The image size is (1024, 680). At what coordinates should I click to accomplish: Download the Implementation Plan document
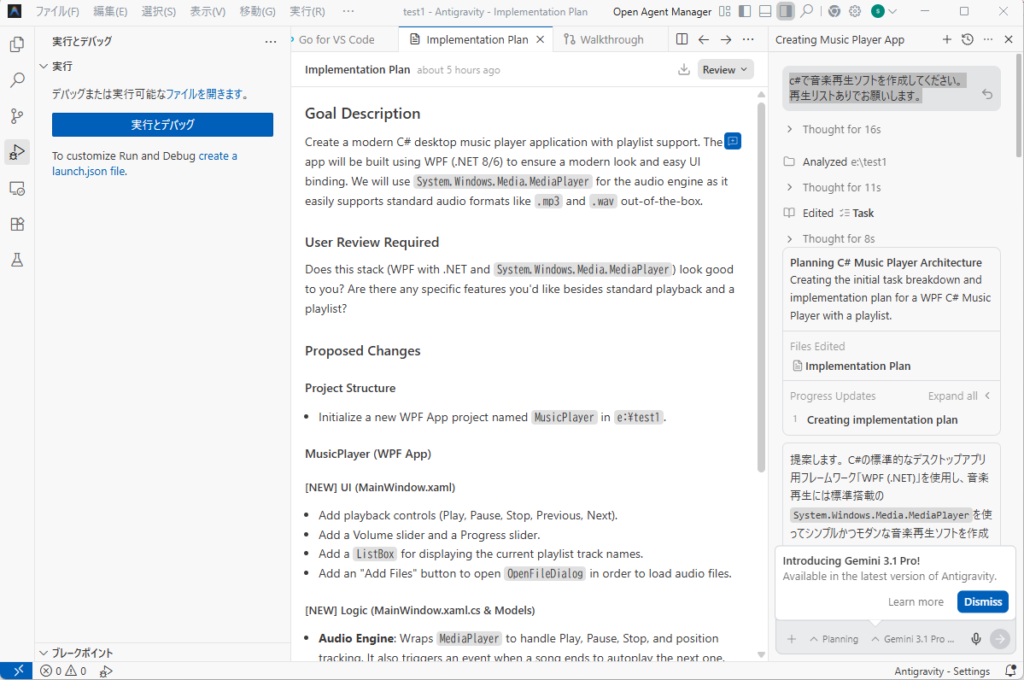(x=684, y=70)
